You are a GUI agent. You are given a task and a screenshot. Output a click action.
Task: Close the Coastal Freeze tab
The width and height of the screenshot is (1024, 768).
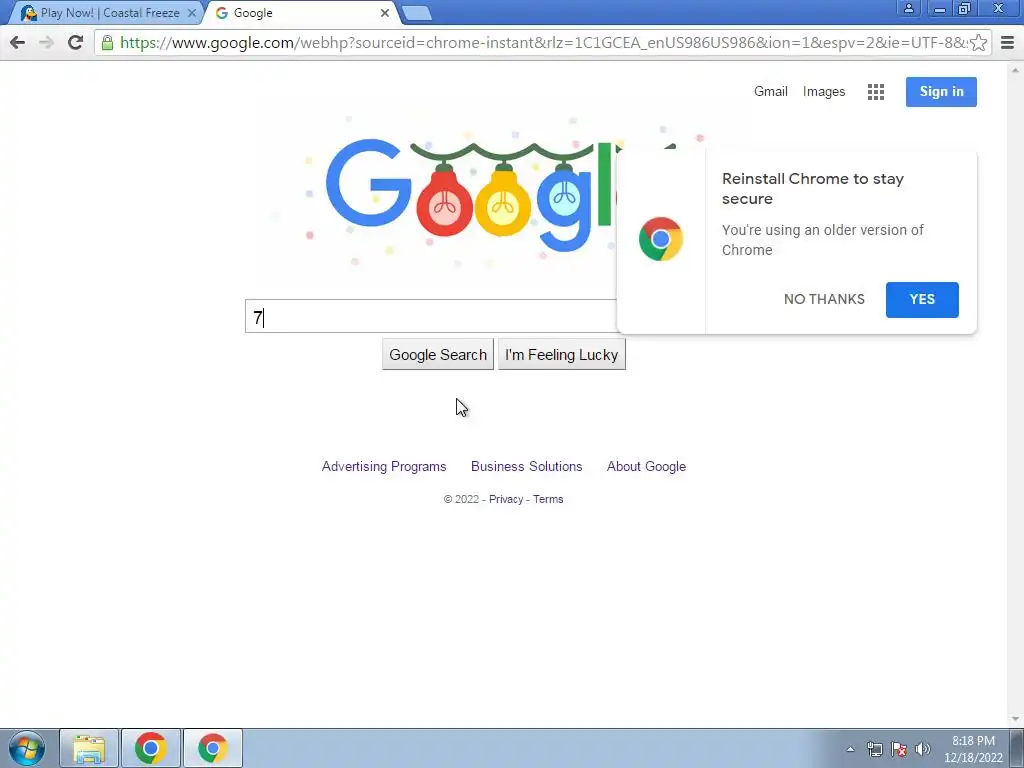click(x=191, y=13)
